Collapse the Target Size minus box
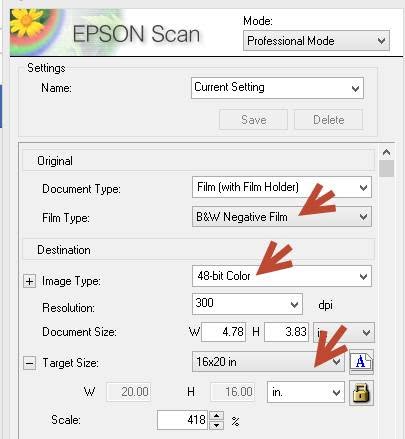 pyautogui.click(x=29, y=363)
